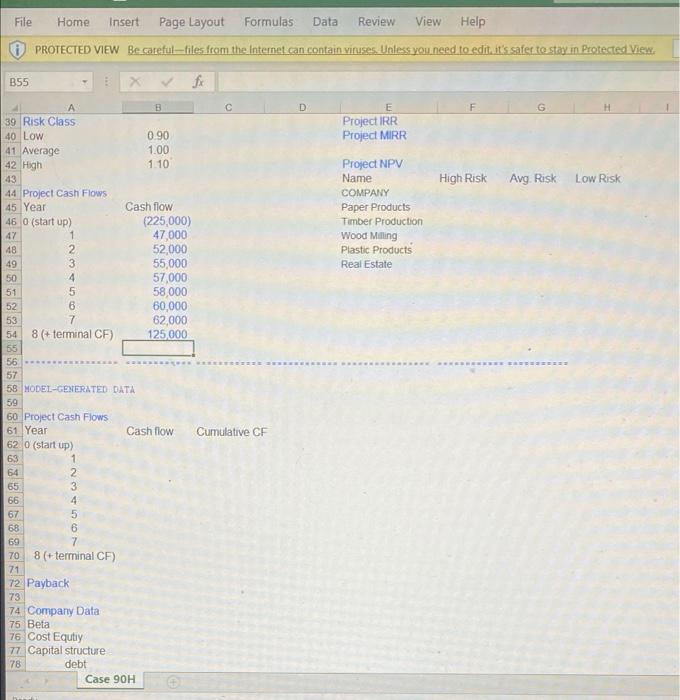Screen dimensions: 680x700
Task: Select column G header
Action: click(x=541, y=108)
